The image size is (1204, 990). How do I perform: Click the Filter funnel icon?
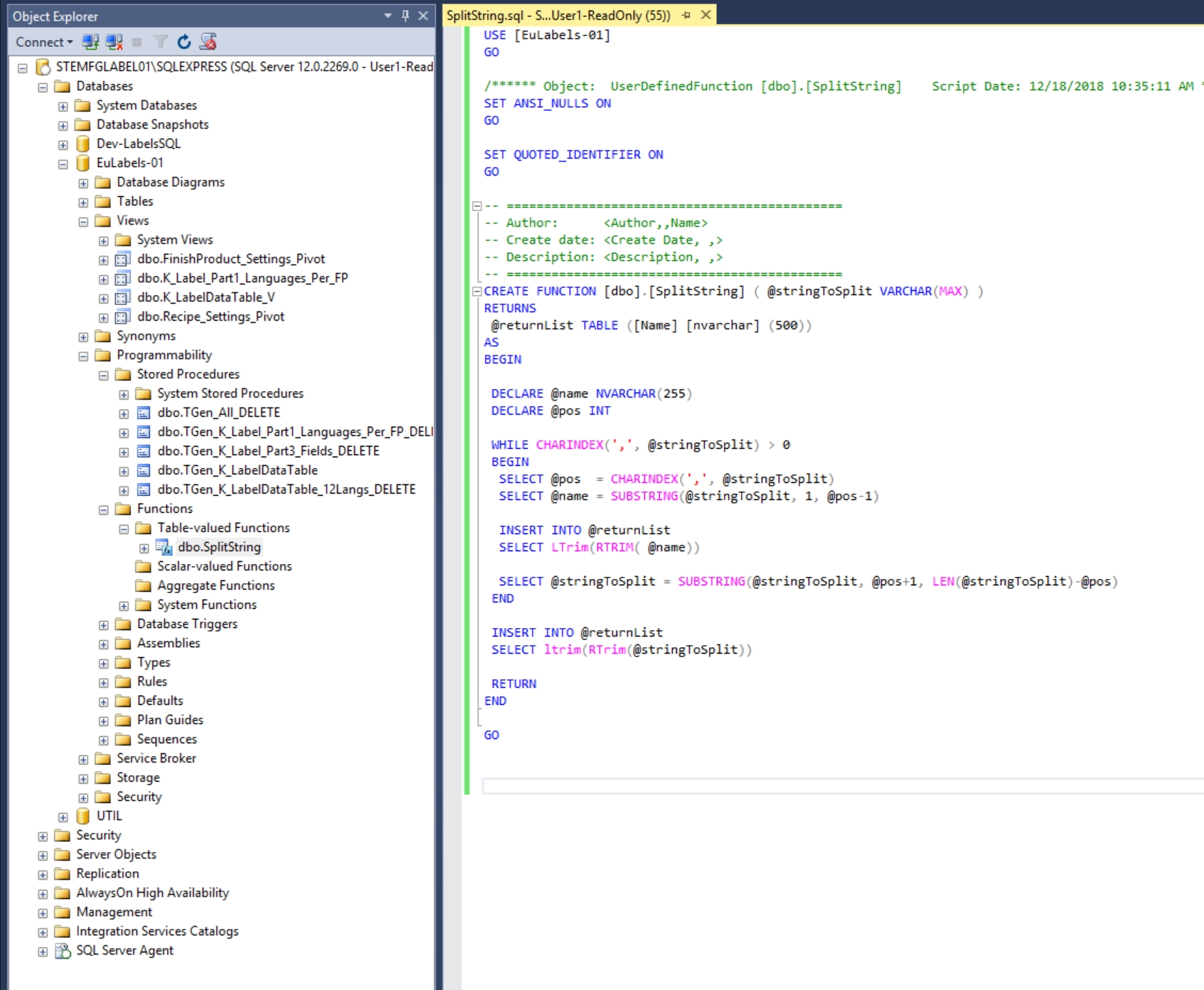[x=161, y=42]
